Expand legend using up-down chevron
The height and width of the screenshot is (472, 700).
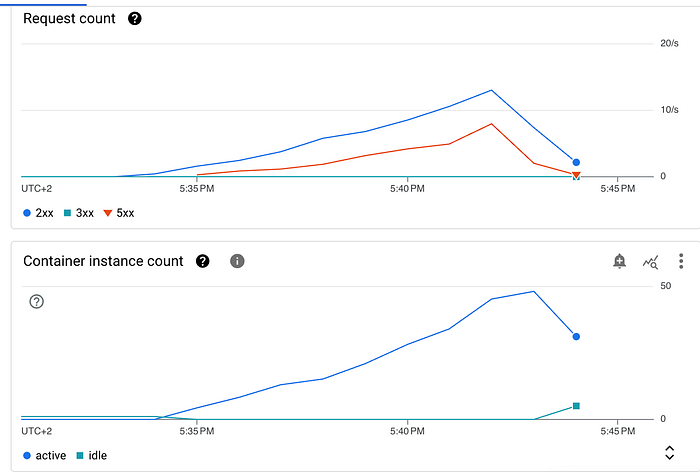[x=669, y=452]
